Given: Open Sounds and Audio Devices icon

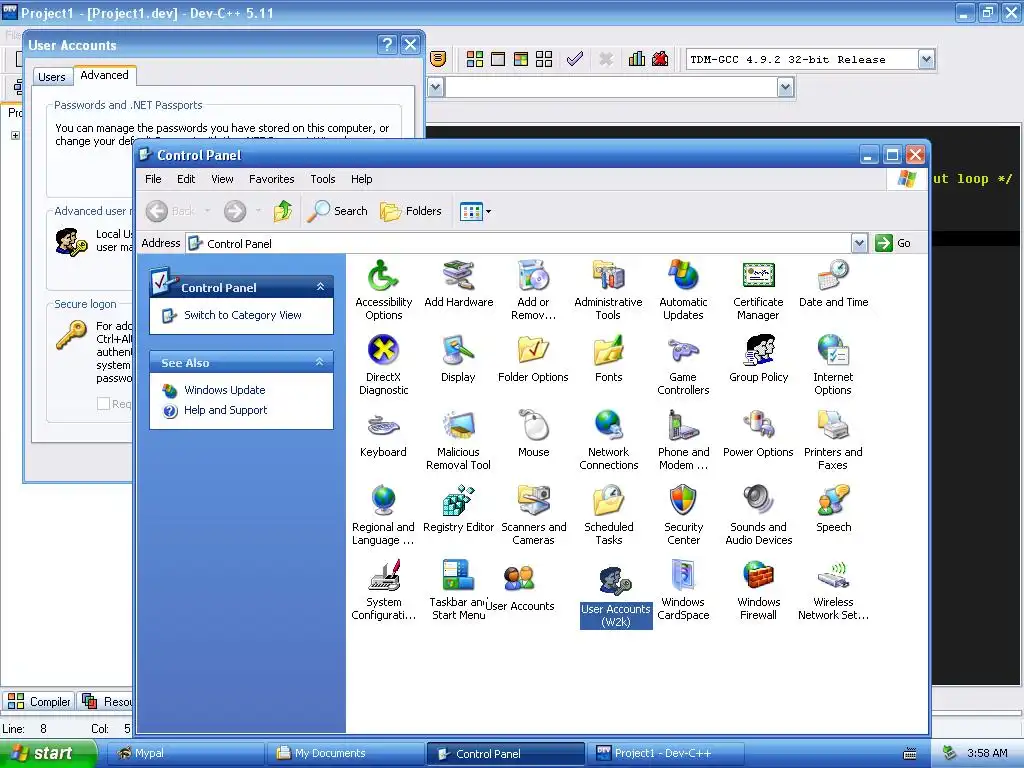Looking at the screenshot, I should (758, 515).
